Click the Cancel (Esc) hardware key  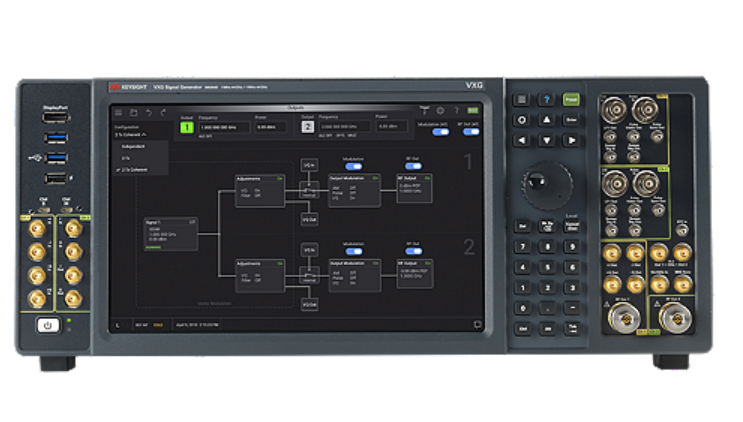pos(572,226)
